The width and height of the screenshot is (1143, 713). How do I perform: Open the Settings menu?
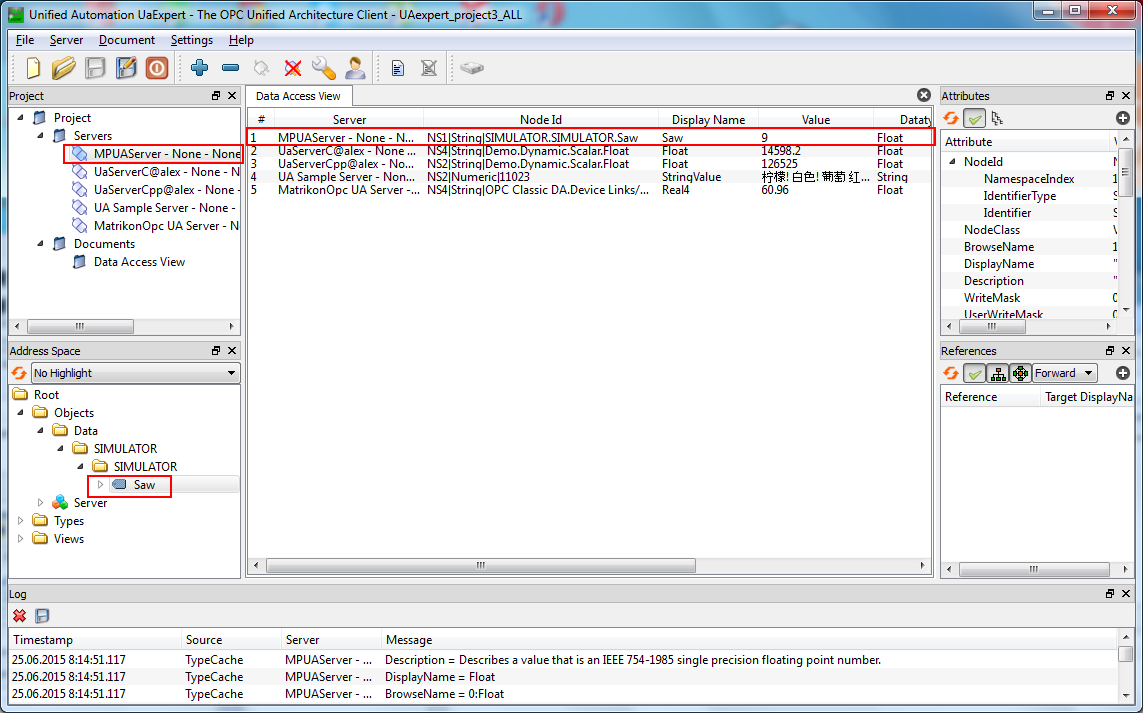click(x=192, y=40)
